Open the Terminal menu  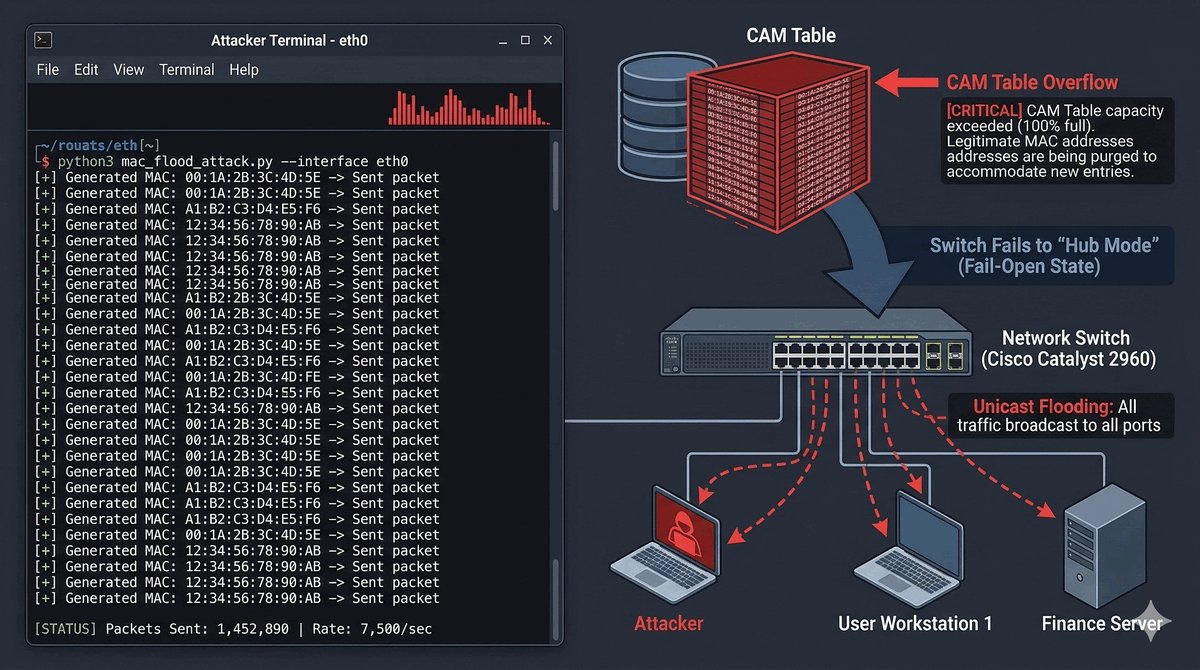tap(187, 70)
